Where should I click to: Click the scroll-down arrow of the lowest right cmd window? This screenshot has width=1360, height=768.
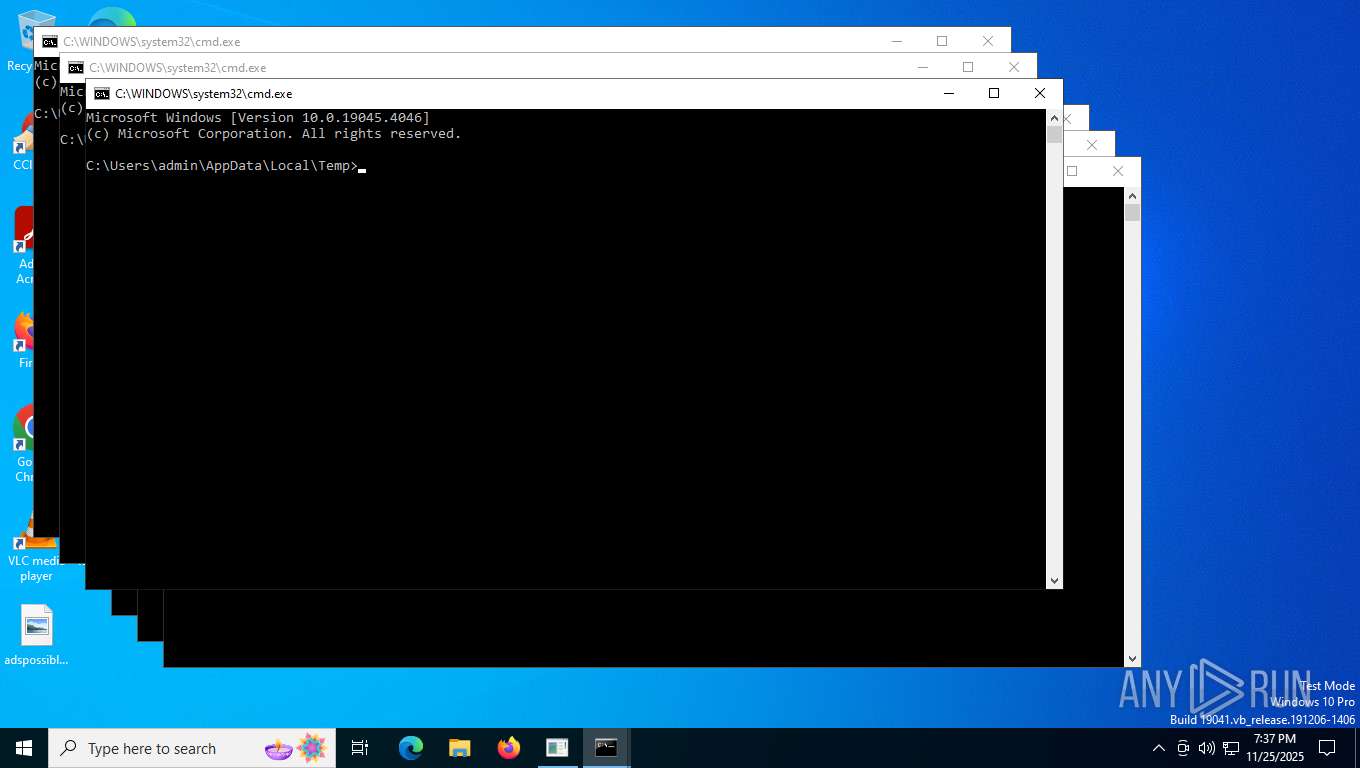pyautogui.click(x=1132, y=658)
